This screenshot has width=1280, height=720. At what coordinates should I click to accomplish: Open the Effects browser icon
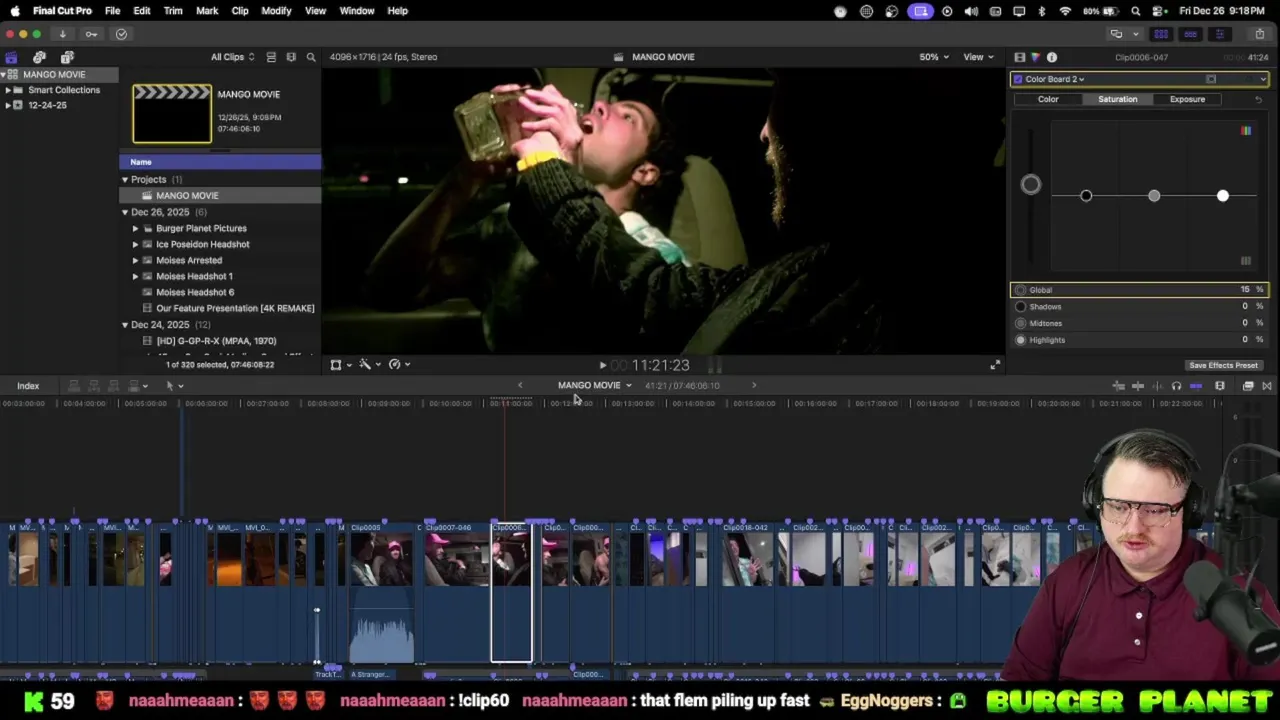1248,386
